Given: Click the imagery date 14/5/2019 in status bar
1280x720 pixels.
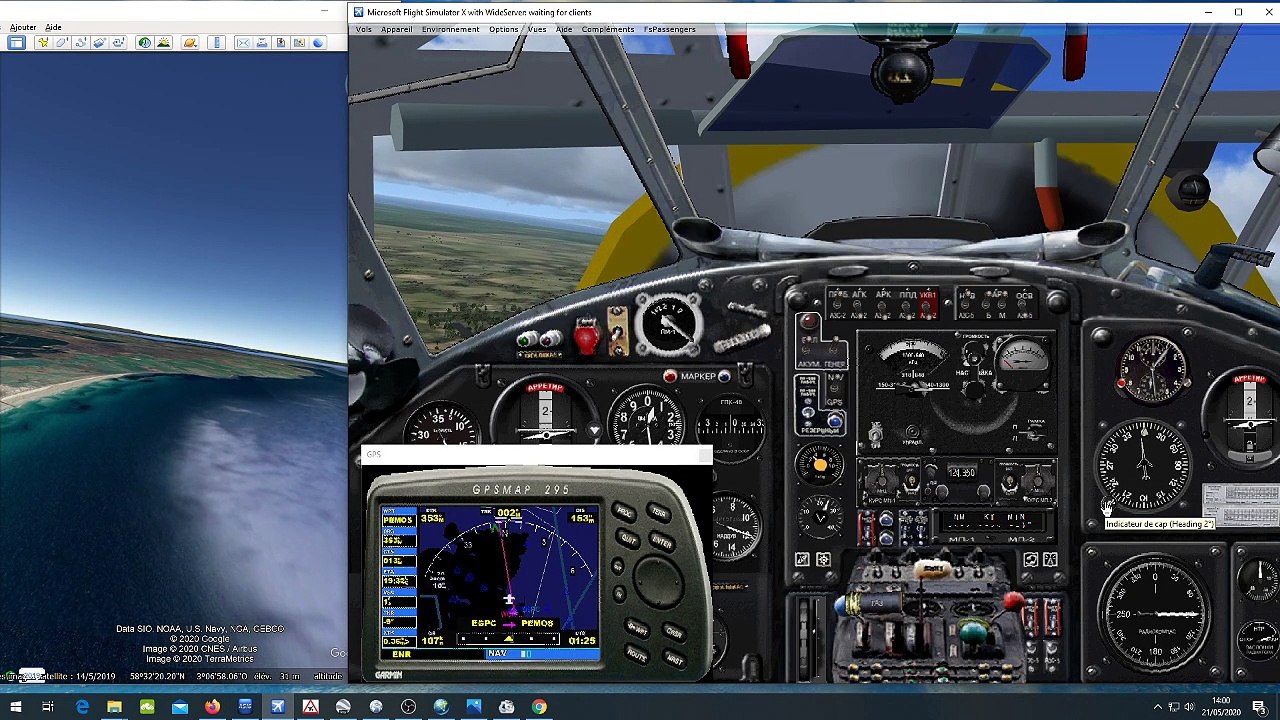Looking at the screenshot, I should point(95,677).
